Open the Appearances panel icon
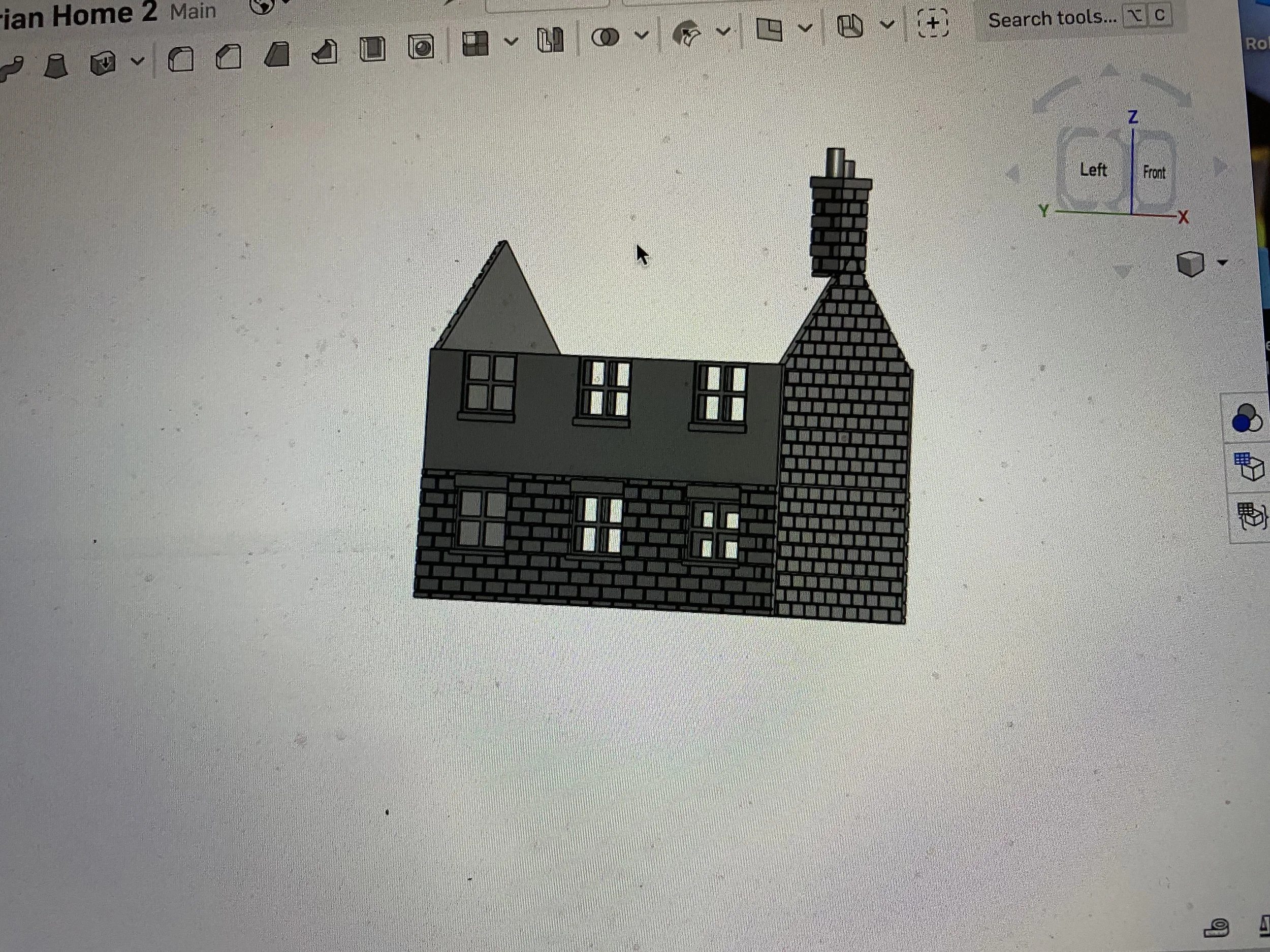 click(1247, 417)
